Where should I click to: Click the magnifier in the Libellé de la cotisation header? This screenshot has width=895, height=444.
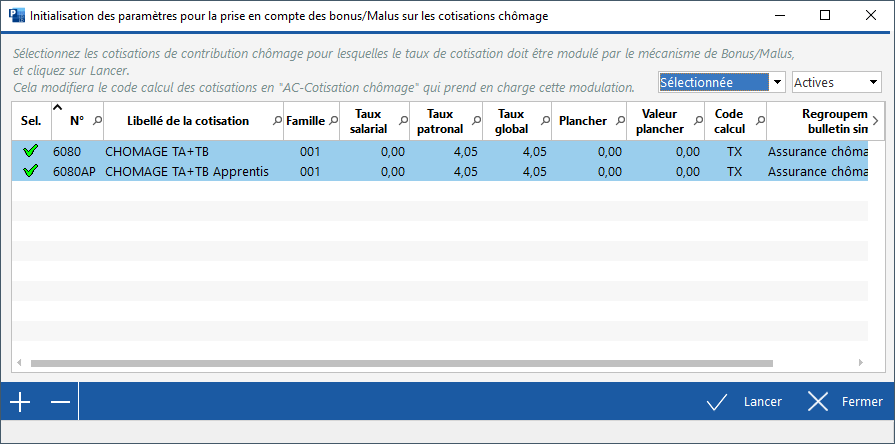click(277, 120)
